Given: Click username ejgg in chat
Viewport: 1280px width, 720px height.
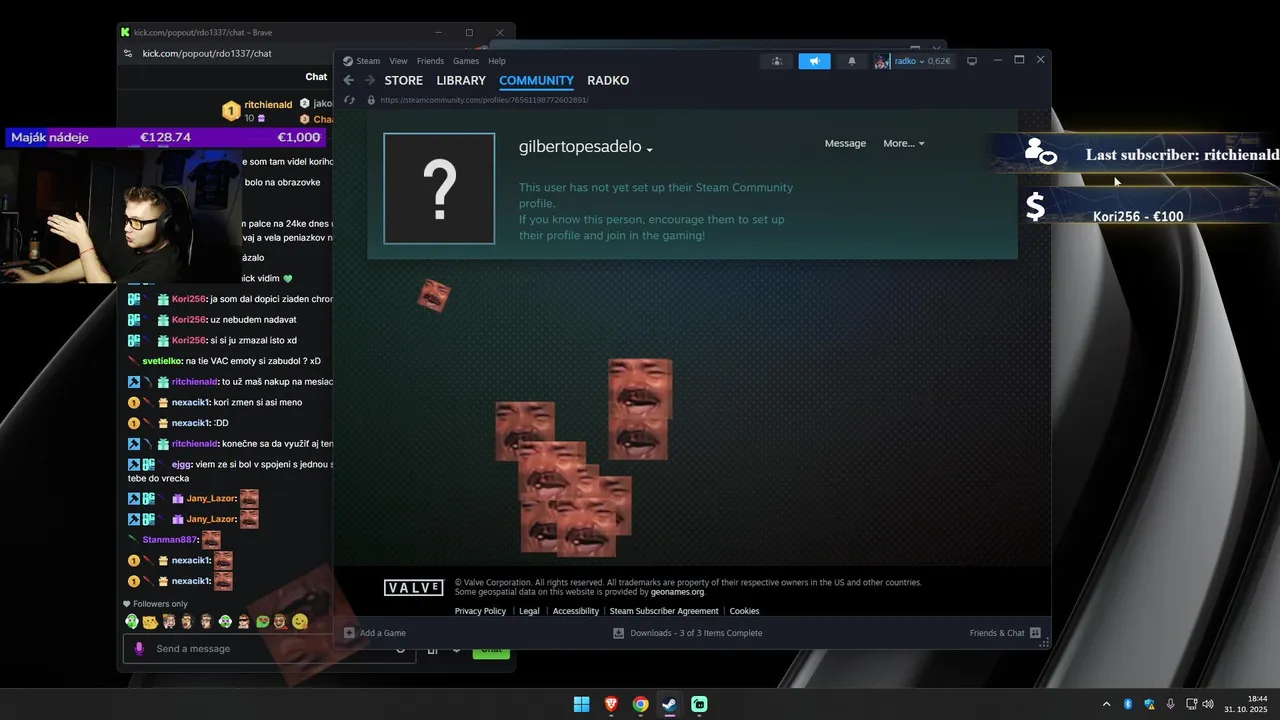Looking at the screenshot, I should coord(181,464).
